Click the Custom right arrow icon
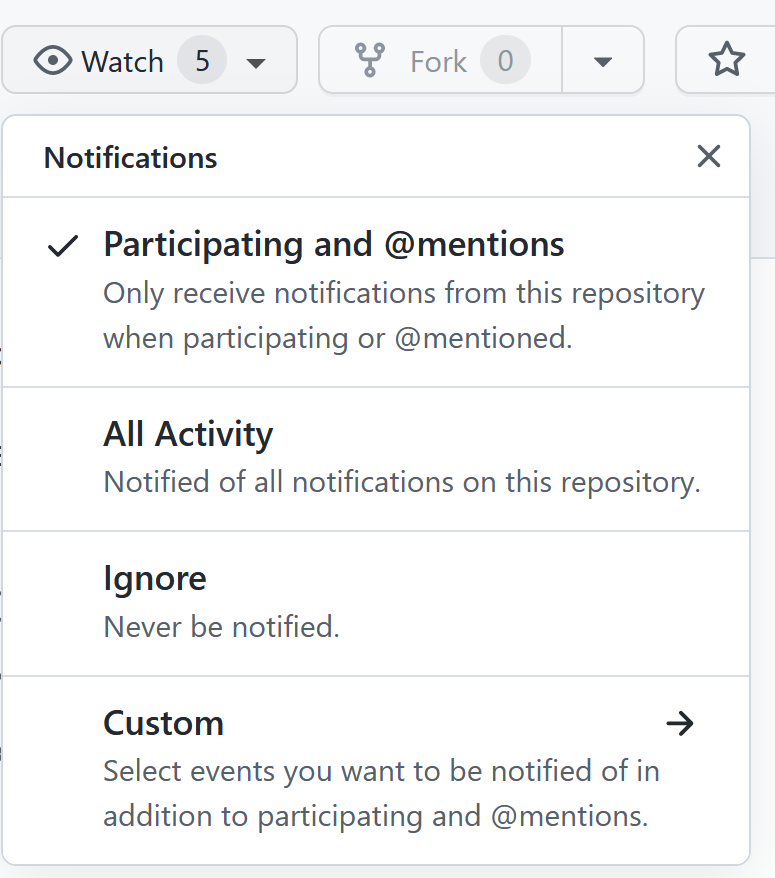 (680, 723)
